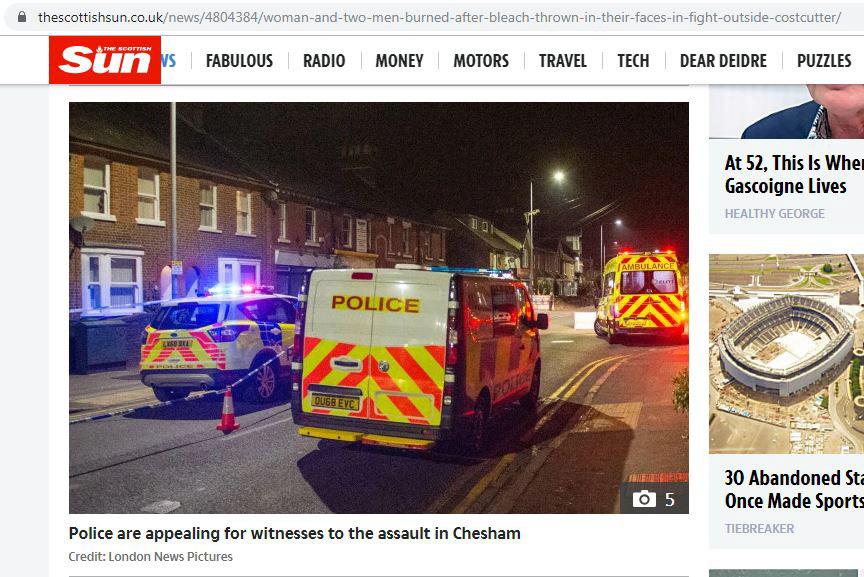Viewport: 864px width, 577px height.
Task: Open the stadium aerial photo thumbnail
Action: click(786, 354)
